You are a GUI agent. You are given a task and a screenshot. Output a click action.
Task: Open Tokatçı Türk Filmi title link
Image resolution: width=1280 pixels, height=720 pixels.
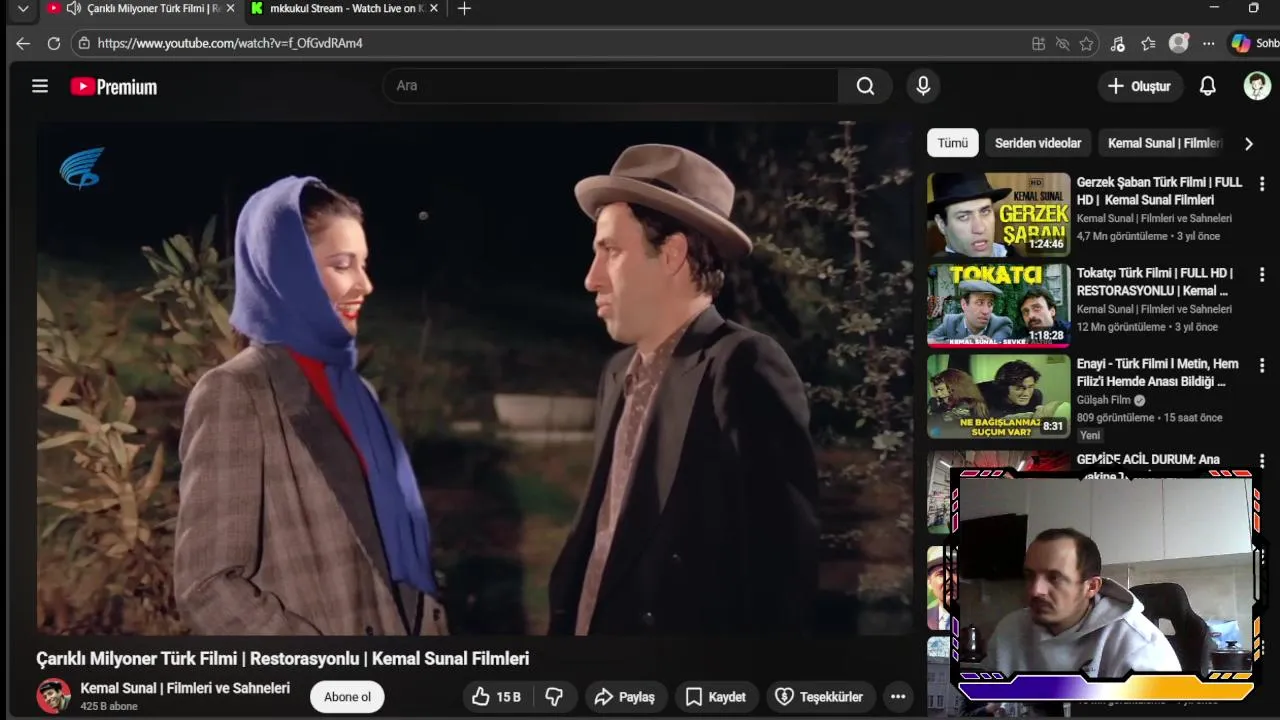(x=1156, y=282)
